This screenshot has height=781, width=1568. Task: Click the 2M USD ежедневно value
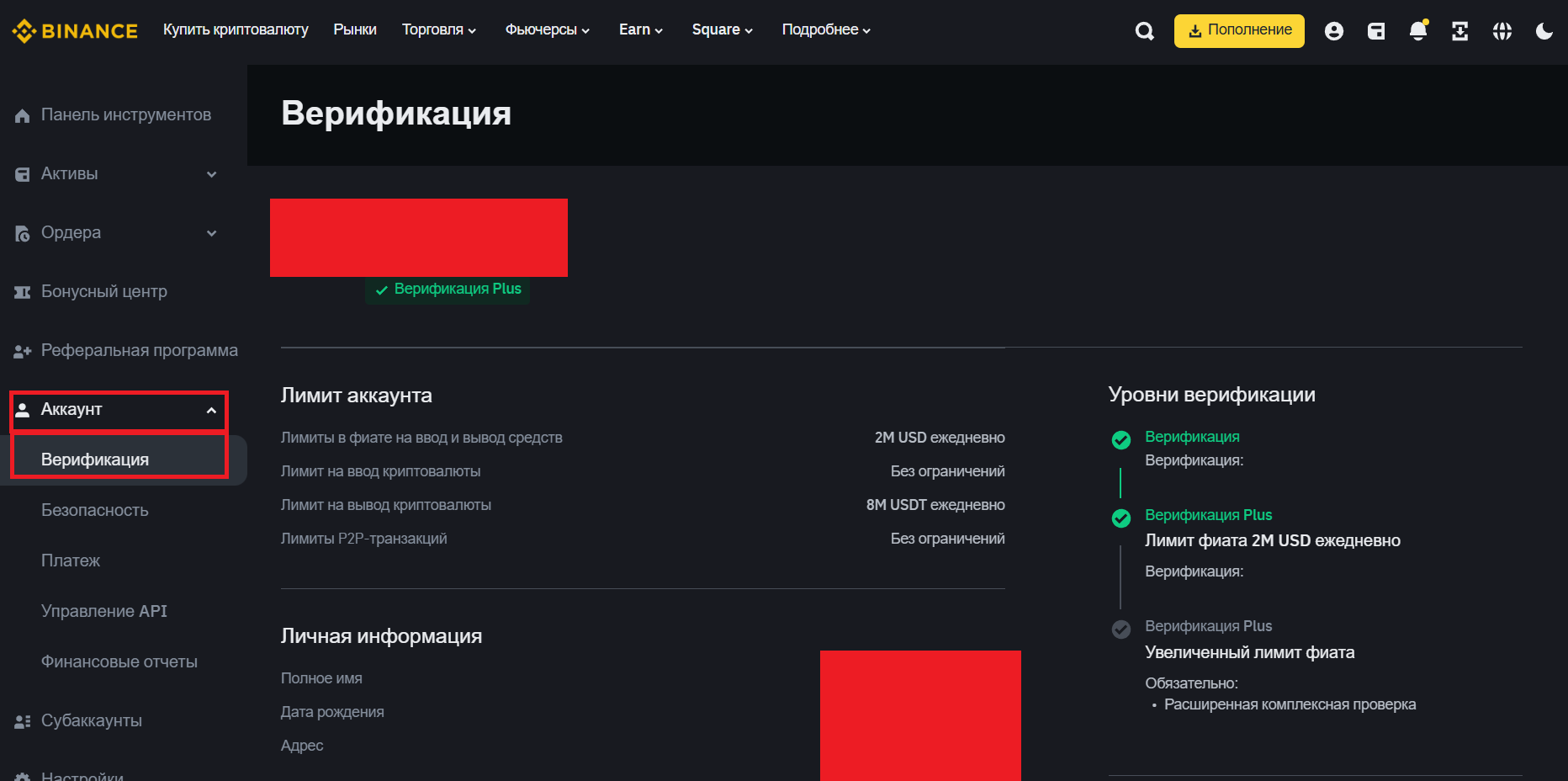940,438
